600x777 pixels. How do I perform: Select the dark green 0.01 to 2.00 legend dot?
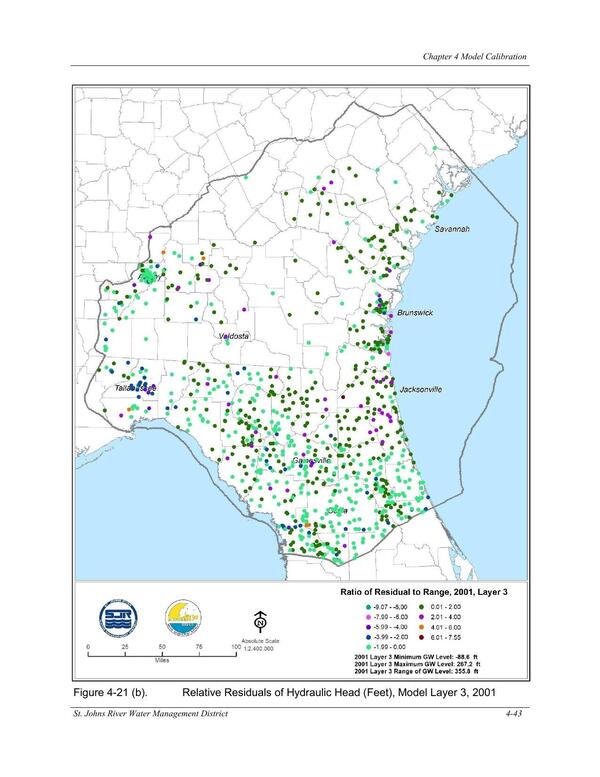pos(422,607)
